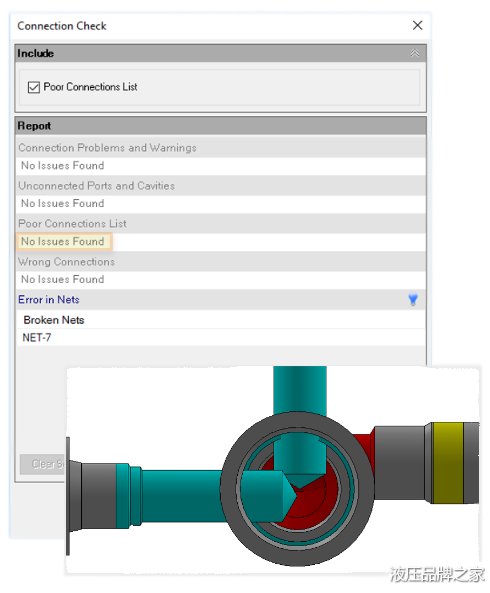Select the NET-7 broken net entry
Screen dimensions: 490x593
[x=37, y=337]
